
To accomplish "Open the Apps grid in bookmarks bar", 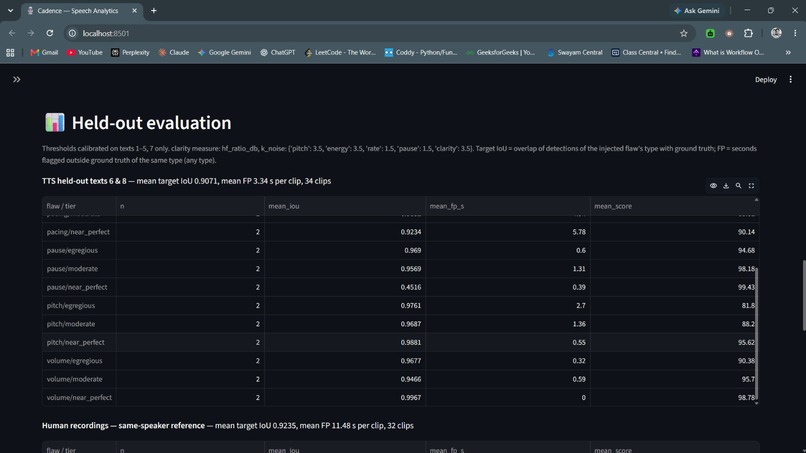I will pyautogui.click(x=10, y=52).
